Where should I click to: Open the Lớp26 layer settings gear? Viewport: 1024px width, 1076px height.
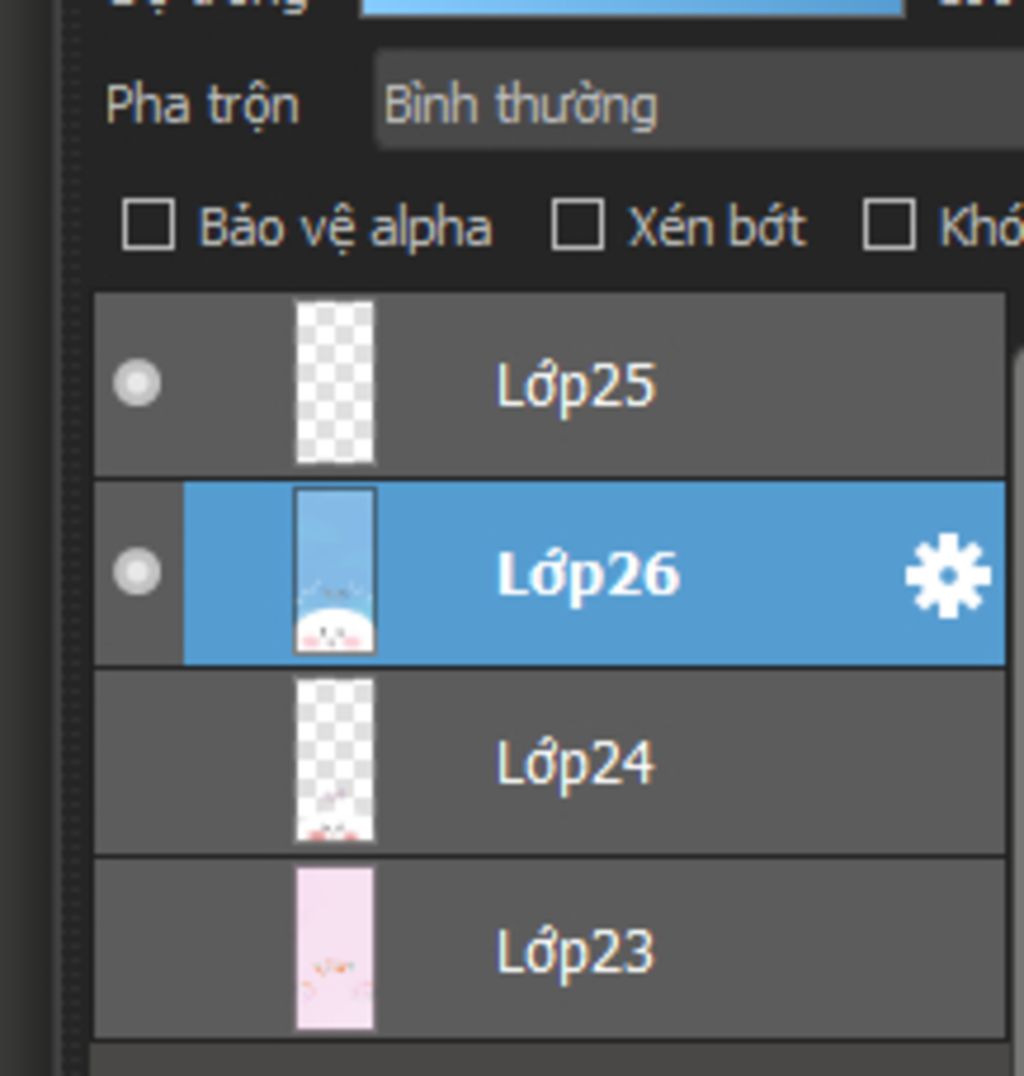(x=946, y=575)
